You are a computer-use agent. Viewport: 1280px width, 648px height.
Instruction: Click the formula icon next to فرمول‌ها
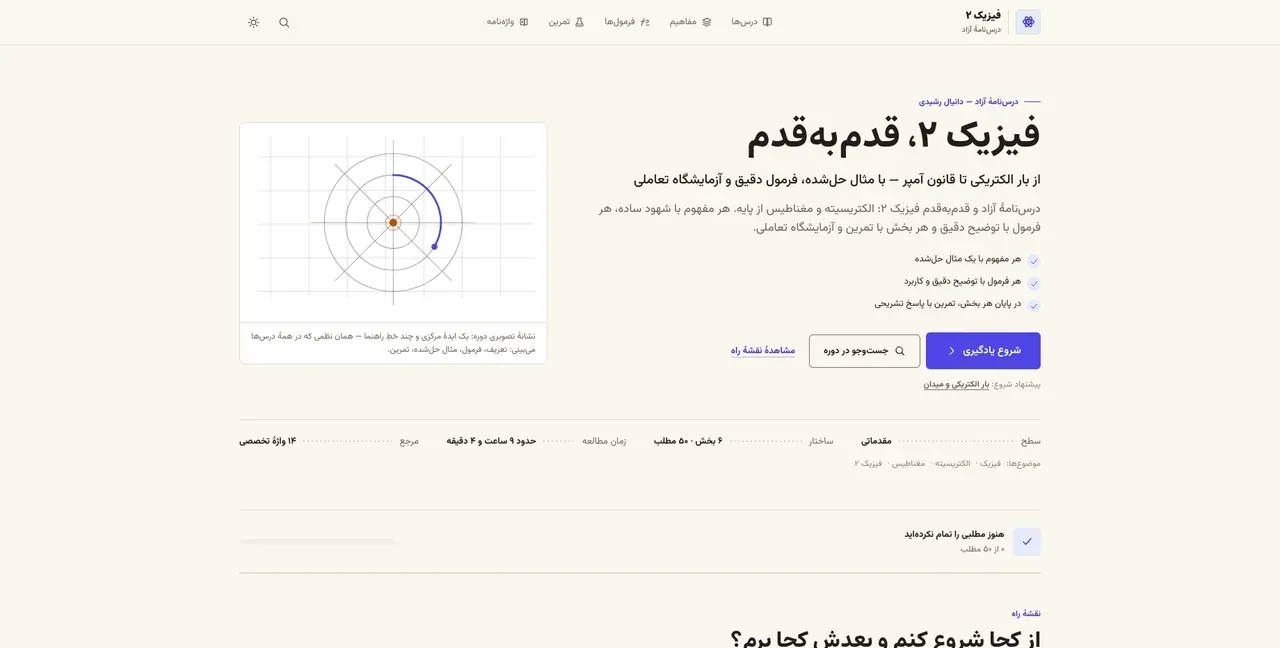pos(645,22)
